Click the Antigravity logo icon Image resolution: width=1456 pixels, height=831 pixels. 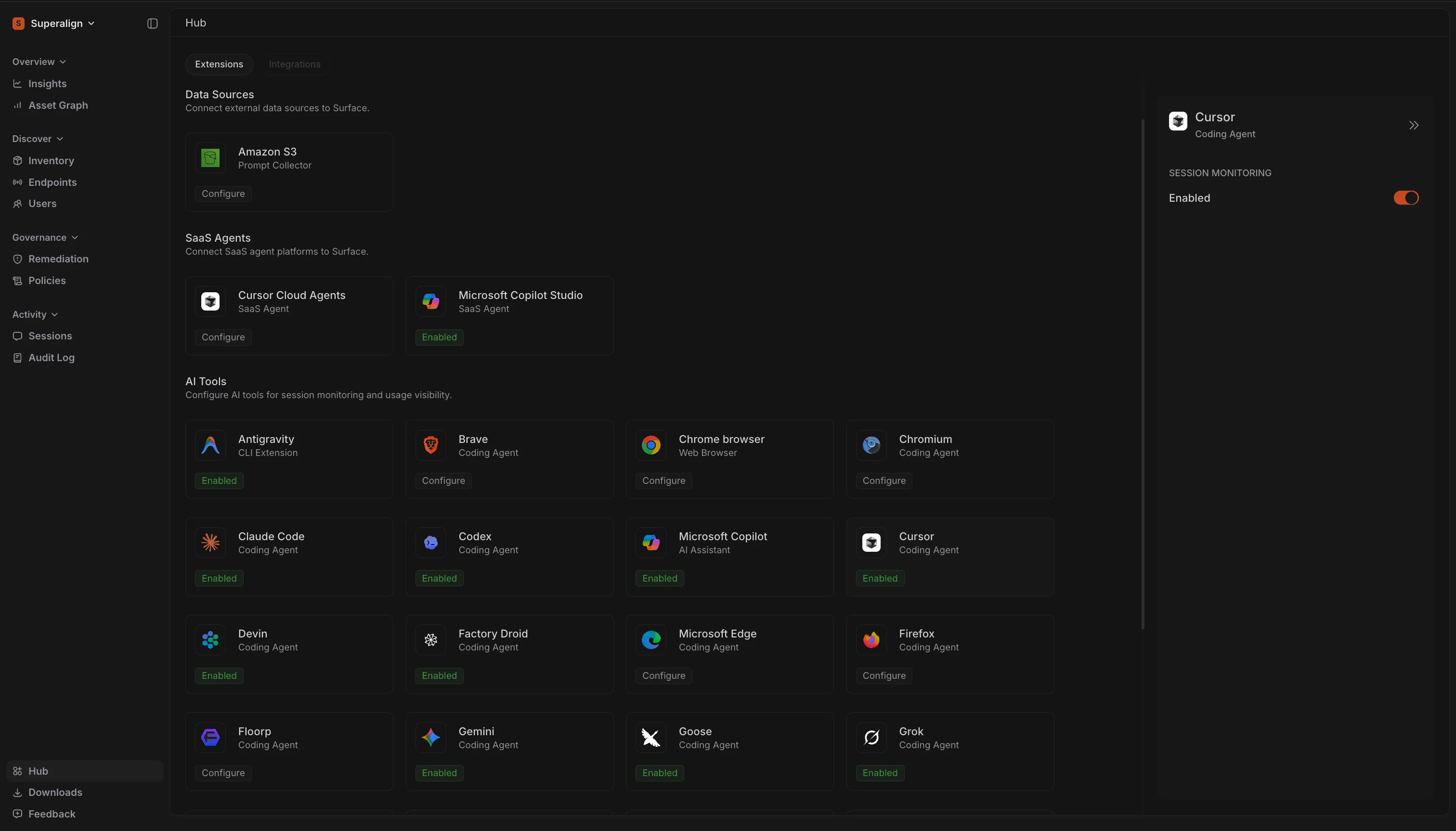coord(210,445)
